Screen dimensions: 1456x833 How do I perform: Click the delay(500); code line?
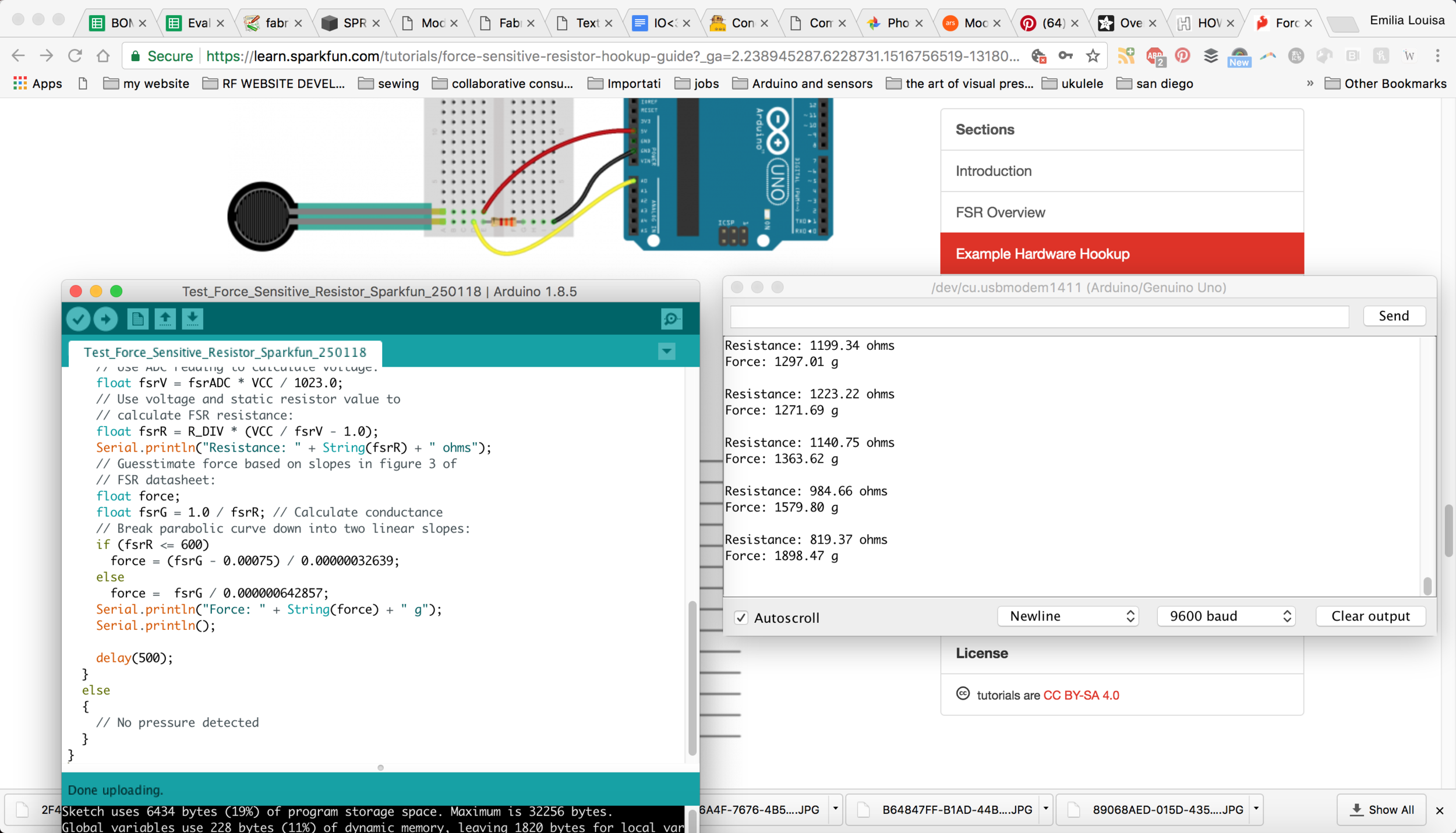[135, 658]
